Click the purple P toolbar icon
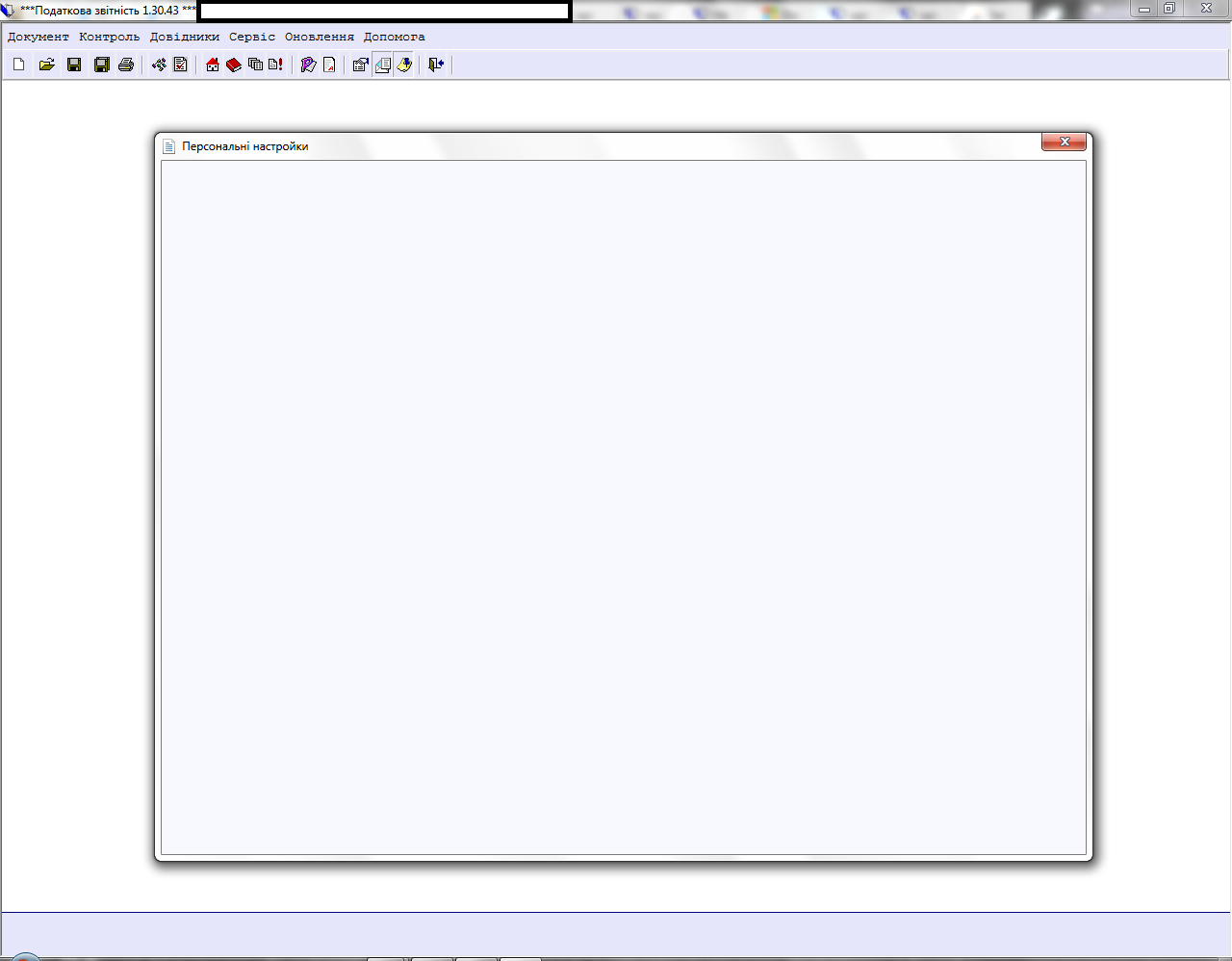Screen dimensions: 1232x961 coord(308,65)
